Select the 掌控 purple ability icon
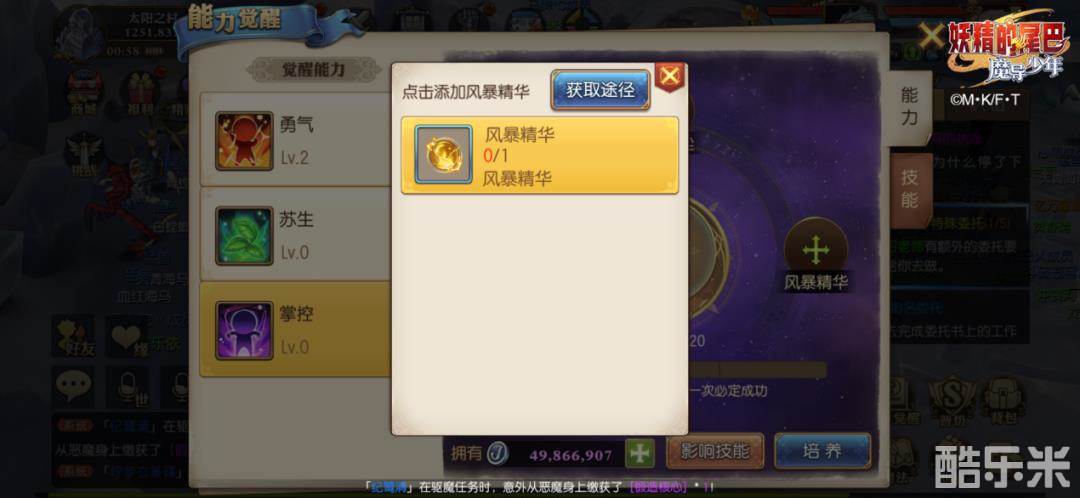 point(244,330)
